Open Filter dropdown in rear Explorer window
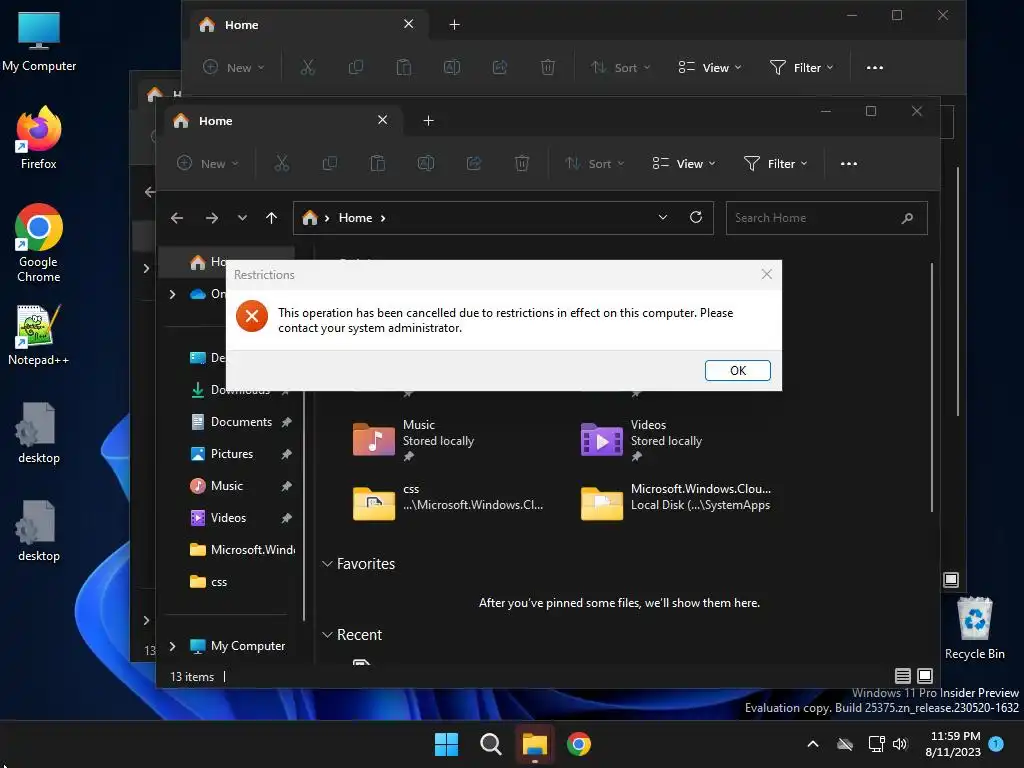 point(802,67)
